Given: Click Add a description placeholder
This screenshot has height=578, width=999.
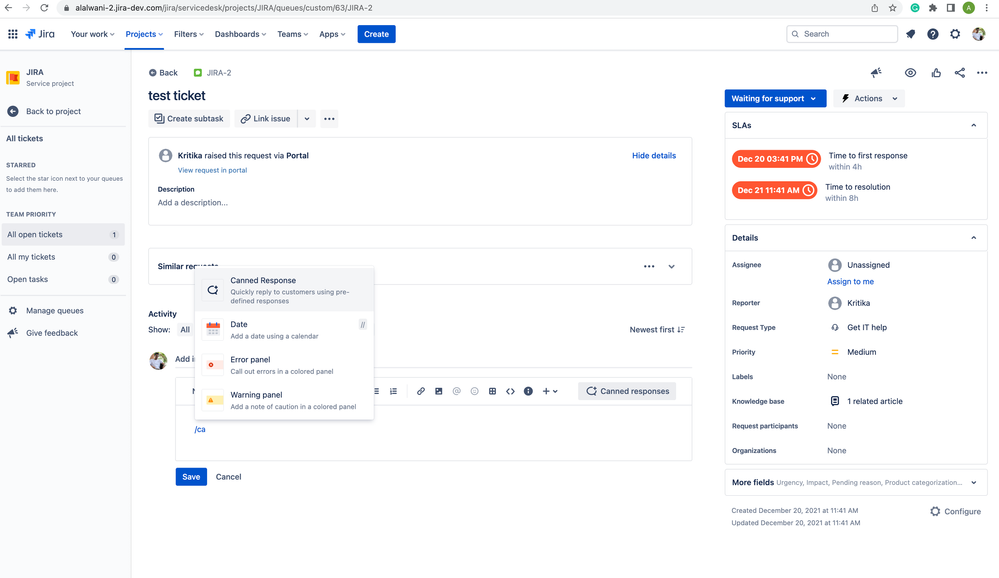Looking at the screenshot, I should 192,203.
